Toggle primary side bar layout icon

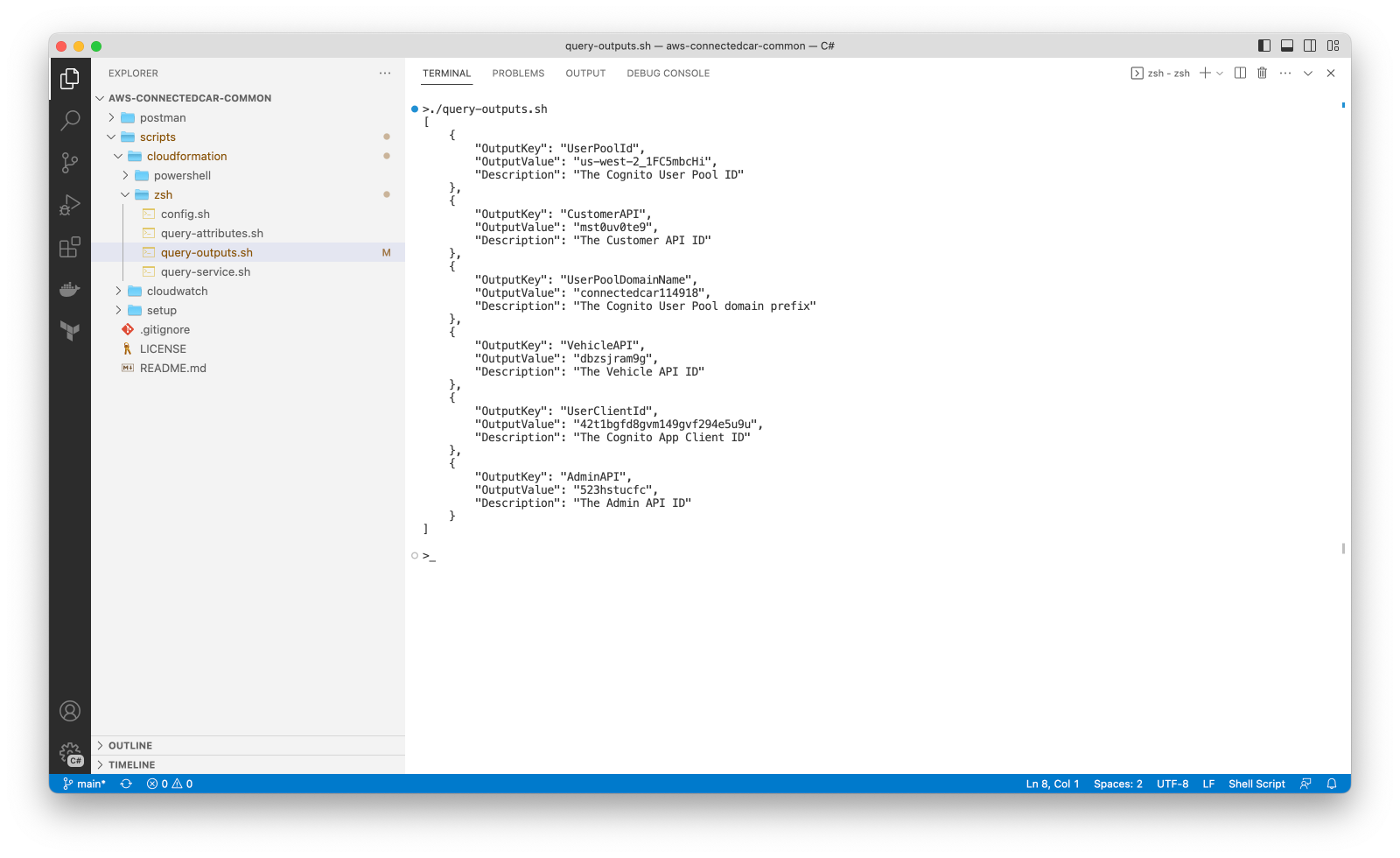(1264, 46)
